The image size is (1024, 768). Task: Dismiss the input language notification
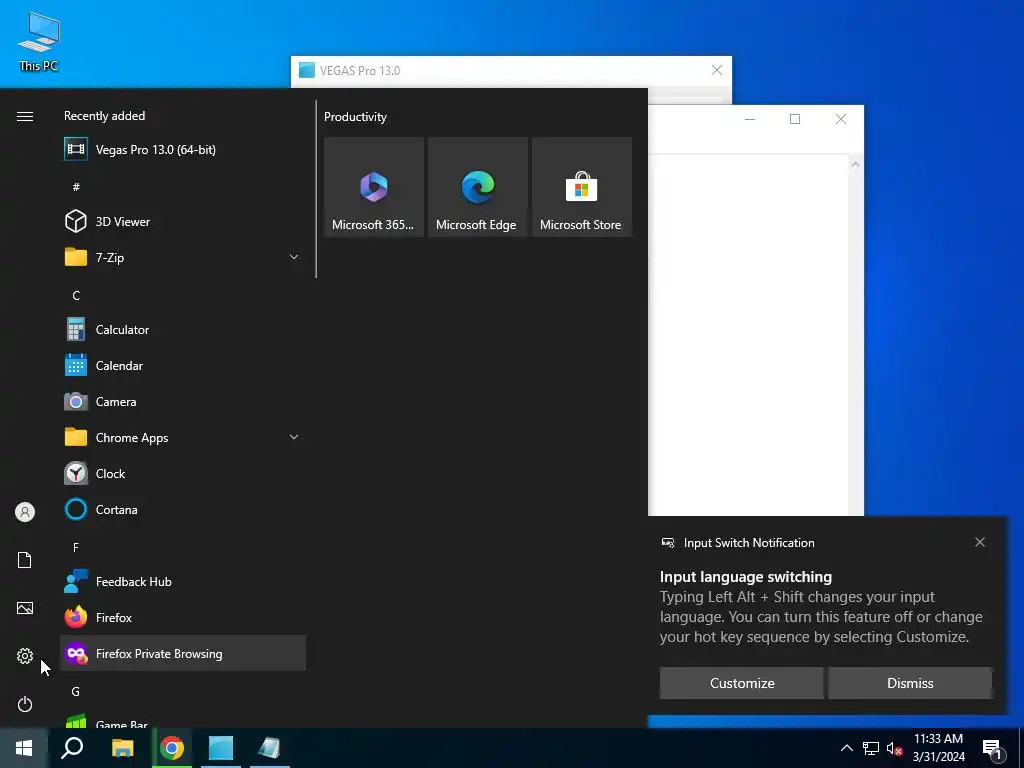click(910, 683)
